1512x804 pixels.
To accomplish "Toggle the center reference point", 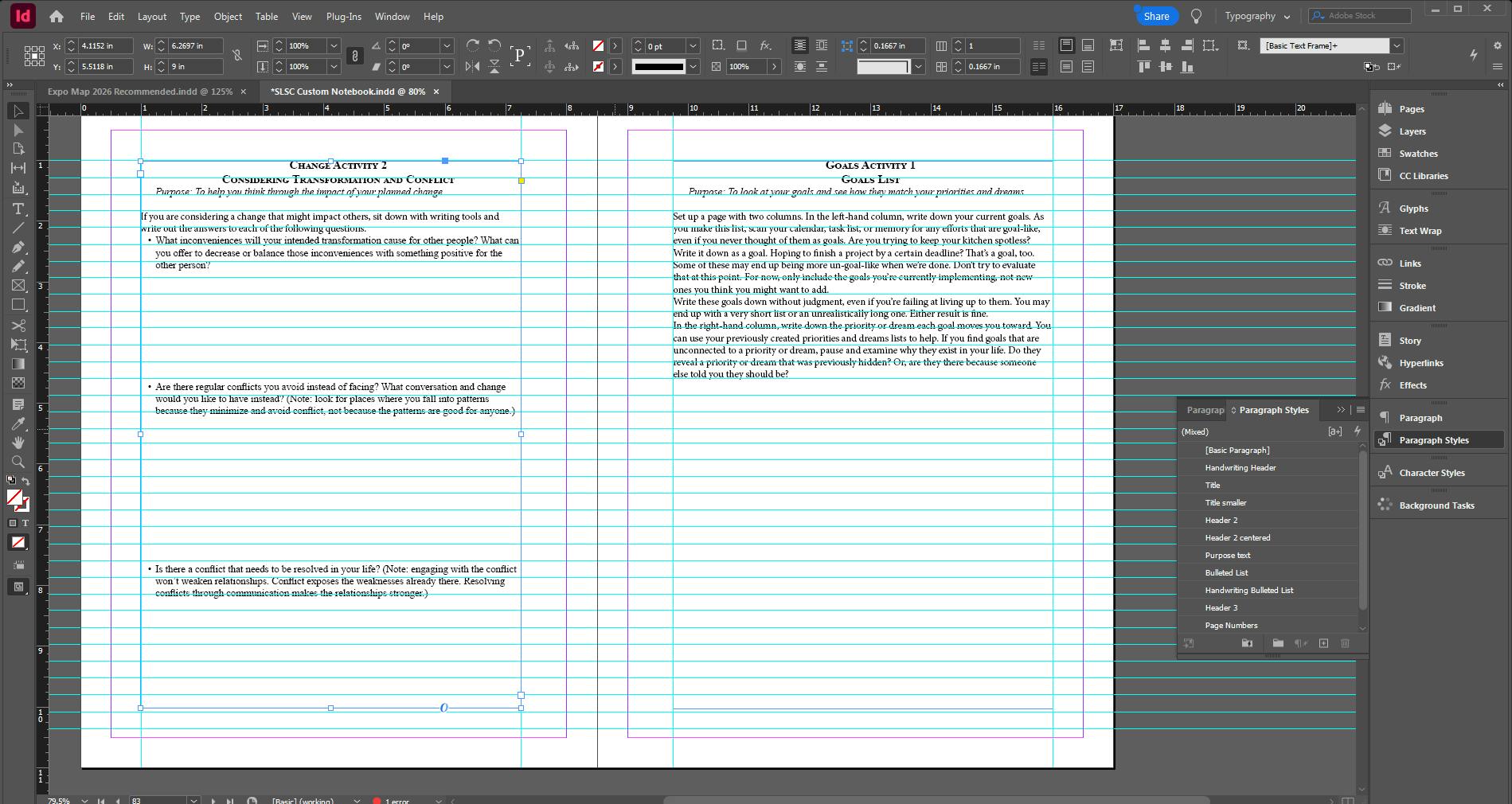I will [x=34, y=56].
